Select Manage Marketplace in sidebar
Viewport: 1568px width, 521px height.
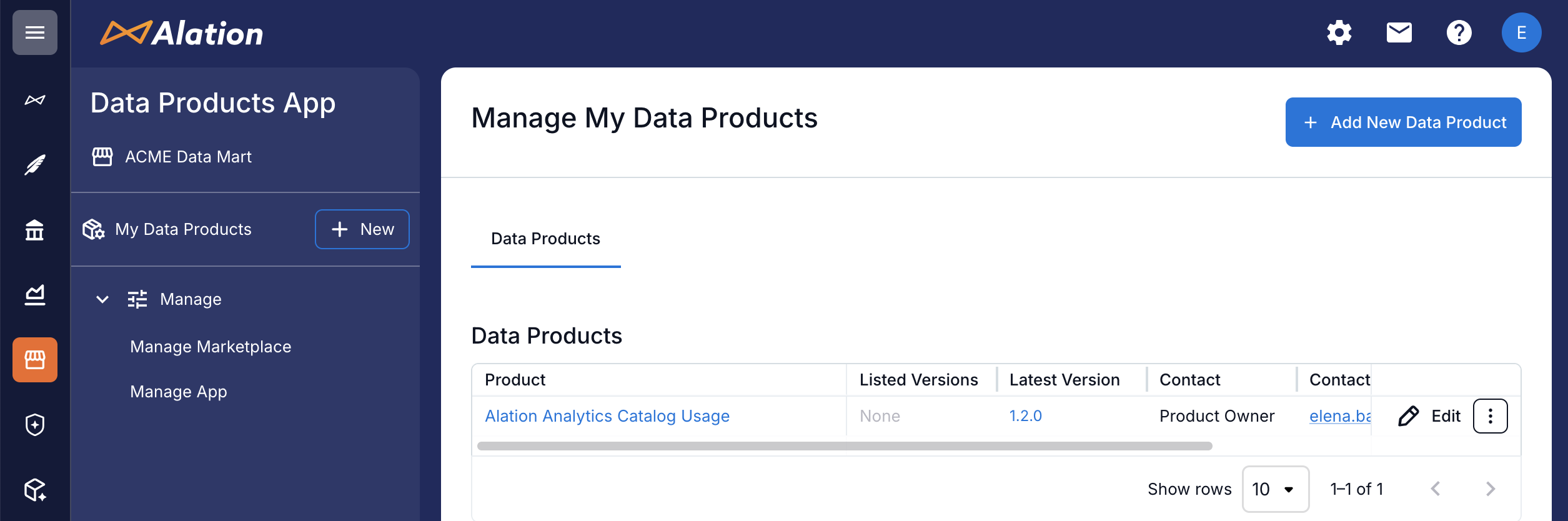(211, 347)
